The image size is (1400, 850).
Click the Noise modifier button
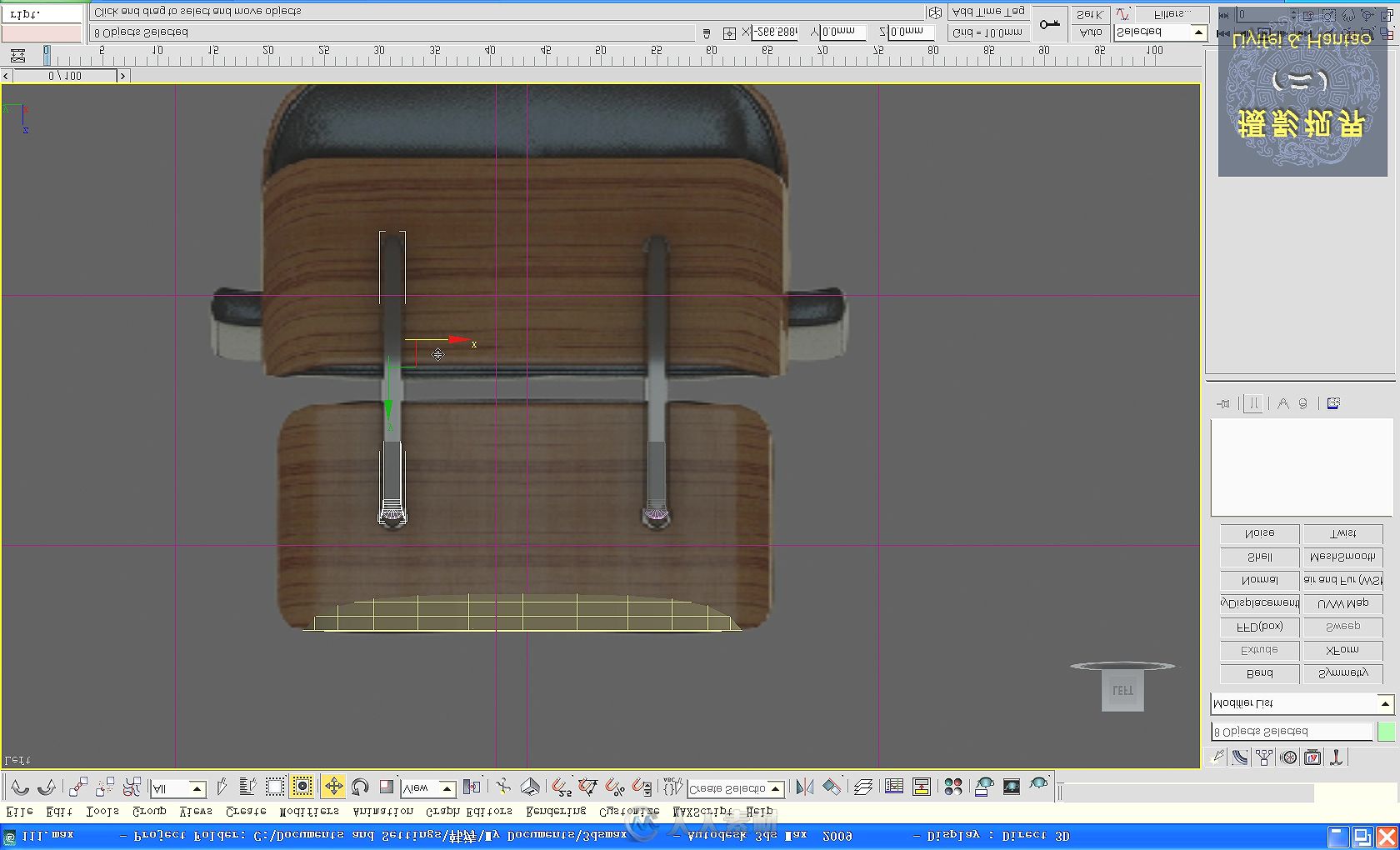pos(1259,533)
